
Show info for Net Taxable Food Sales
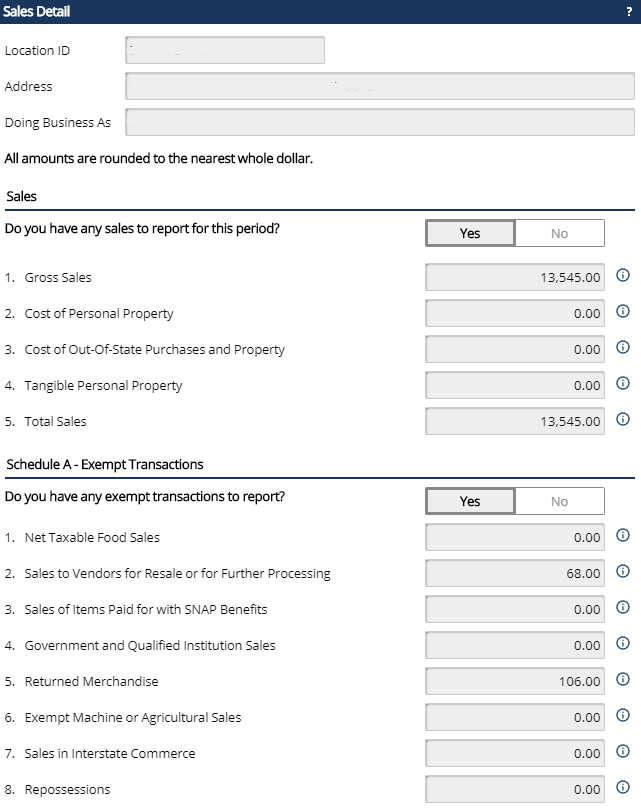(623, 535)
